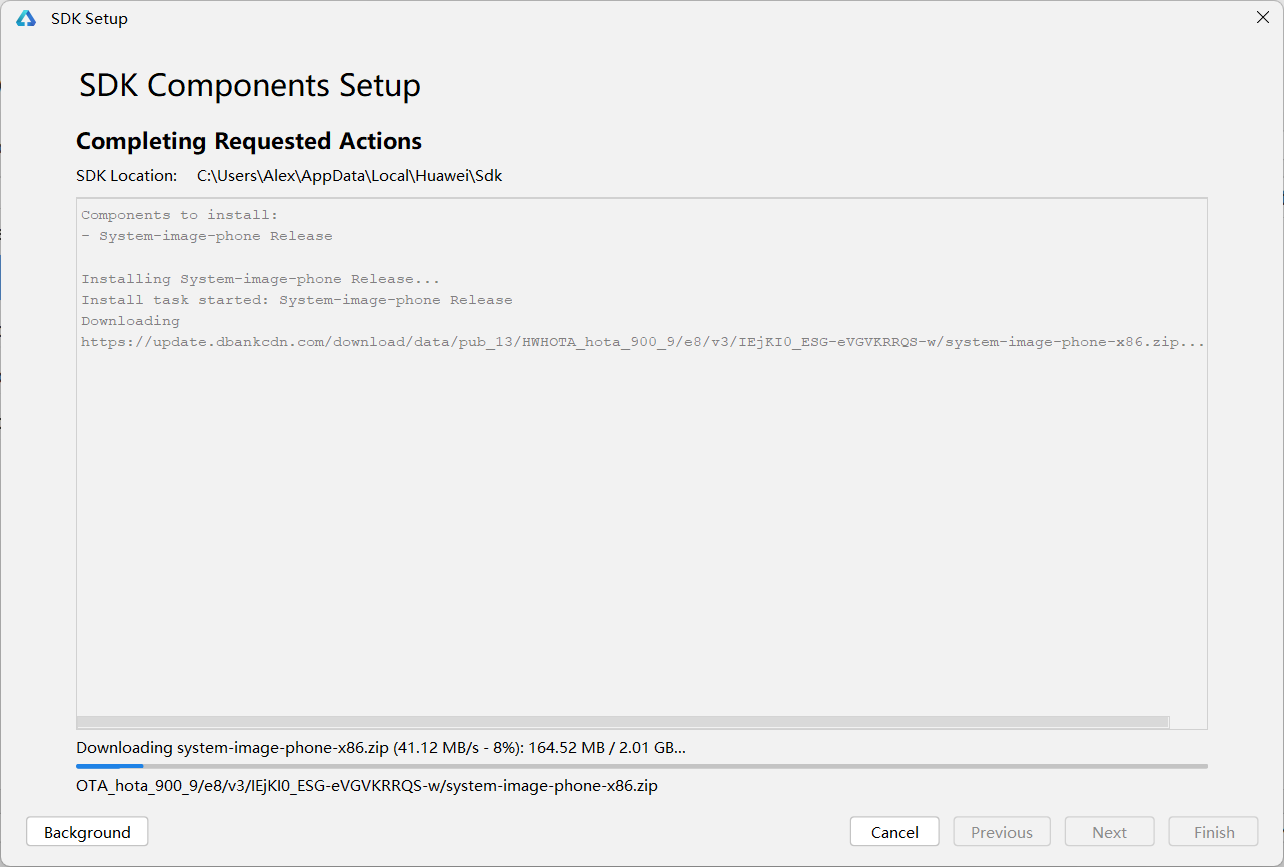The image size is (1284, 867).
Task: Cancel the SDK component download
Action: (894, 832)
